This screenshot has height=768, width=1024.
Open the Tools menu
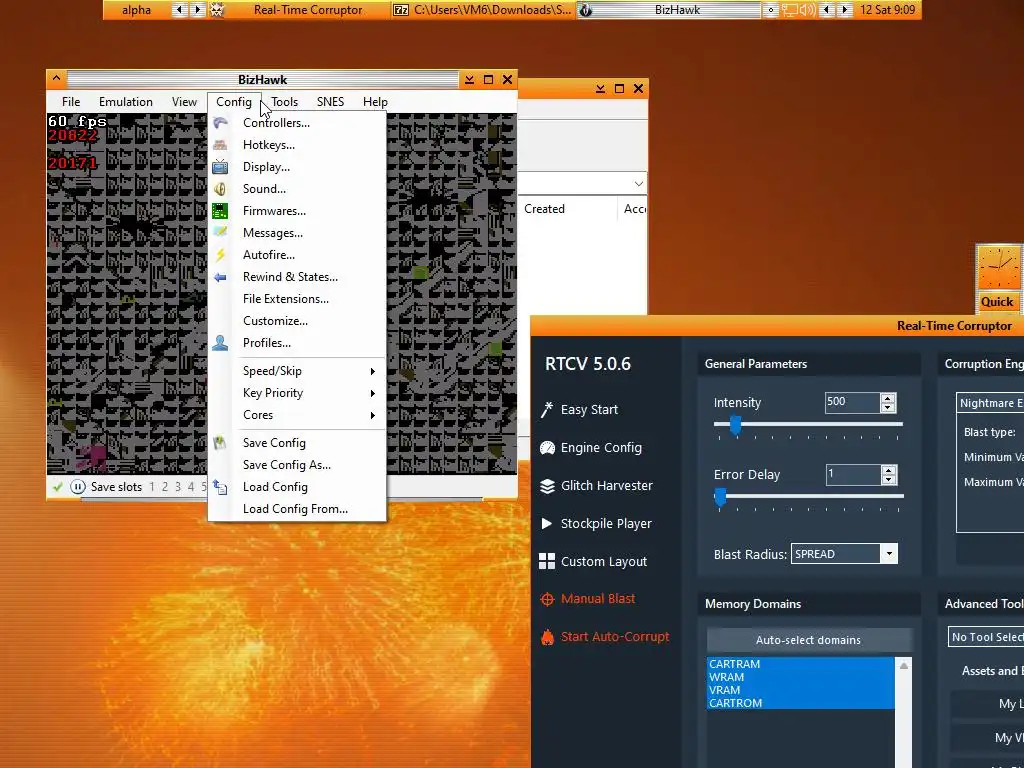point(285,102)
